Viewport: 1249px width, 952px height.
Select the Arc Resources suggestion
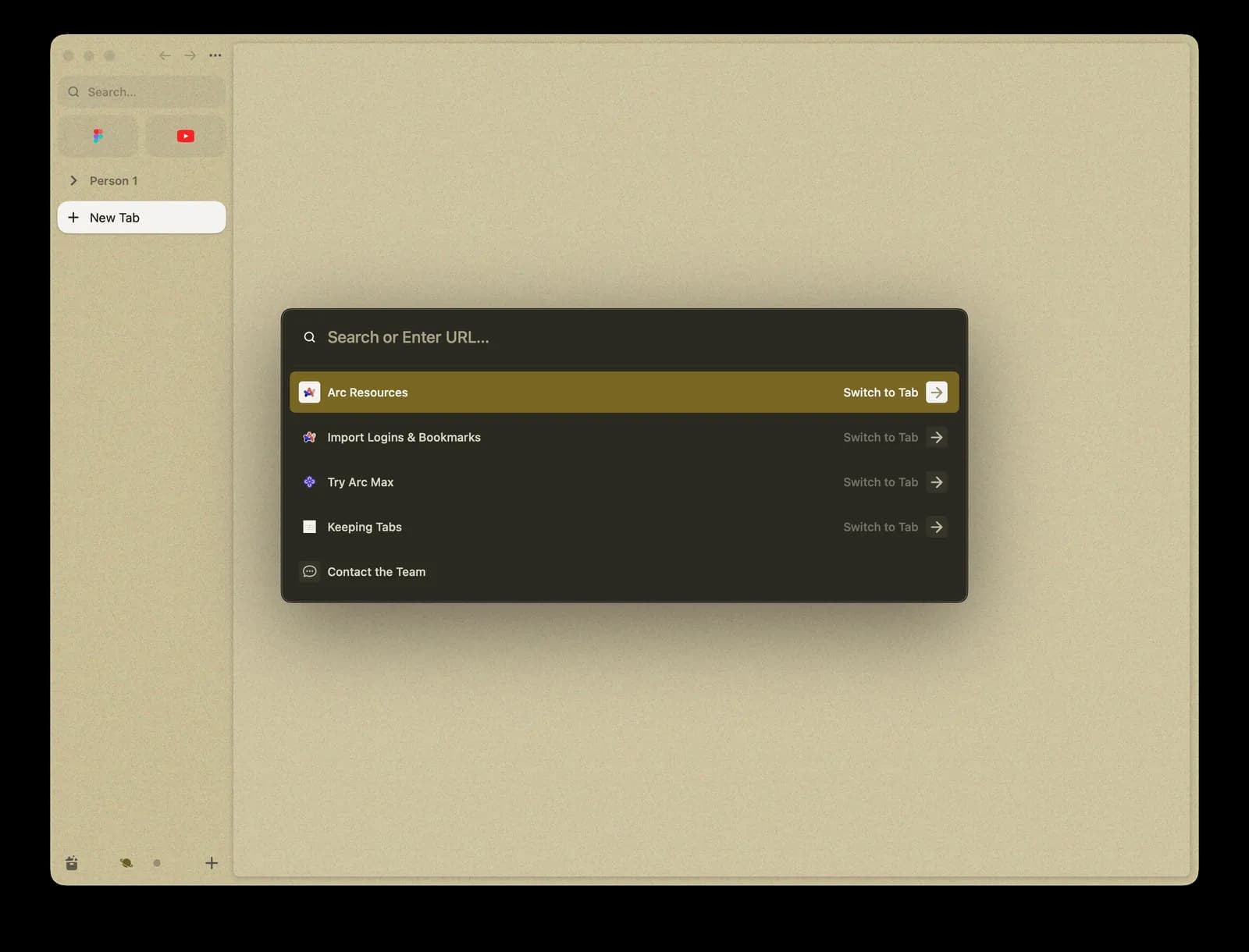point(624,392)
